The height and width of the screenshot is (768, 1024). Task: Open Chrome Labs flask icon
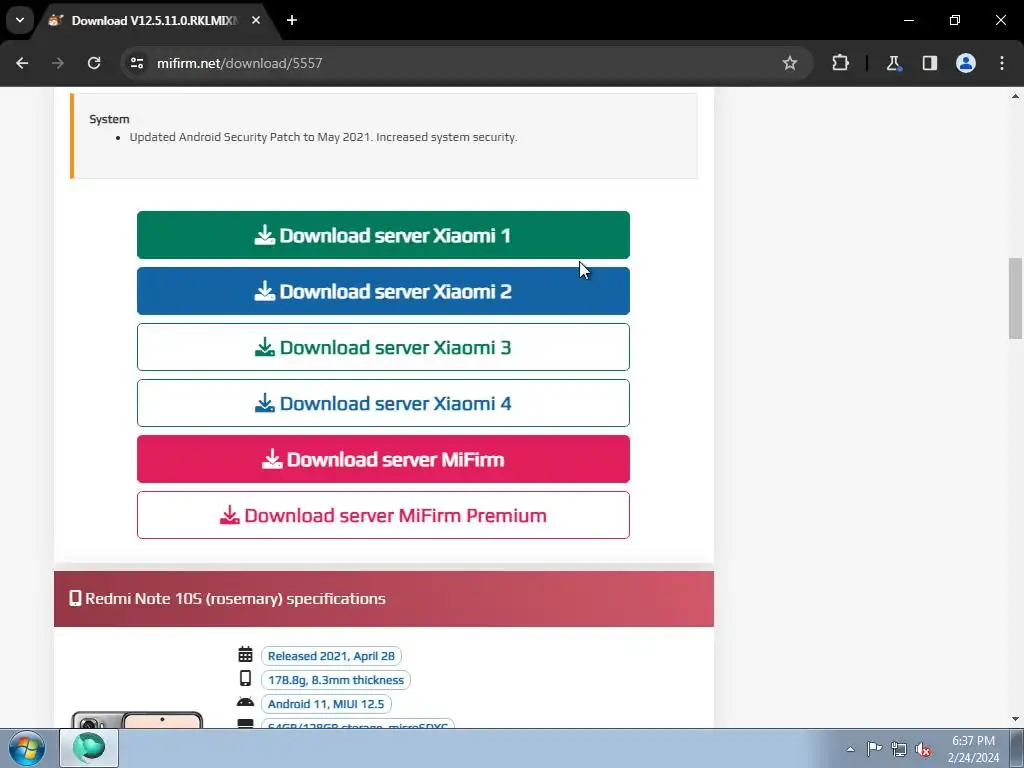click(893, 63)
